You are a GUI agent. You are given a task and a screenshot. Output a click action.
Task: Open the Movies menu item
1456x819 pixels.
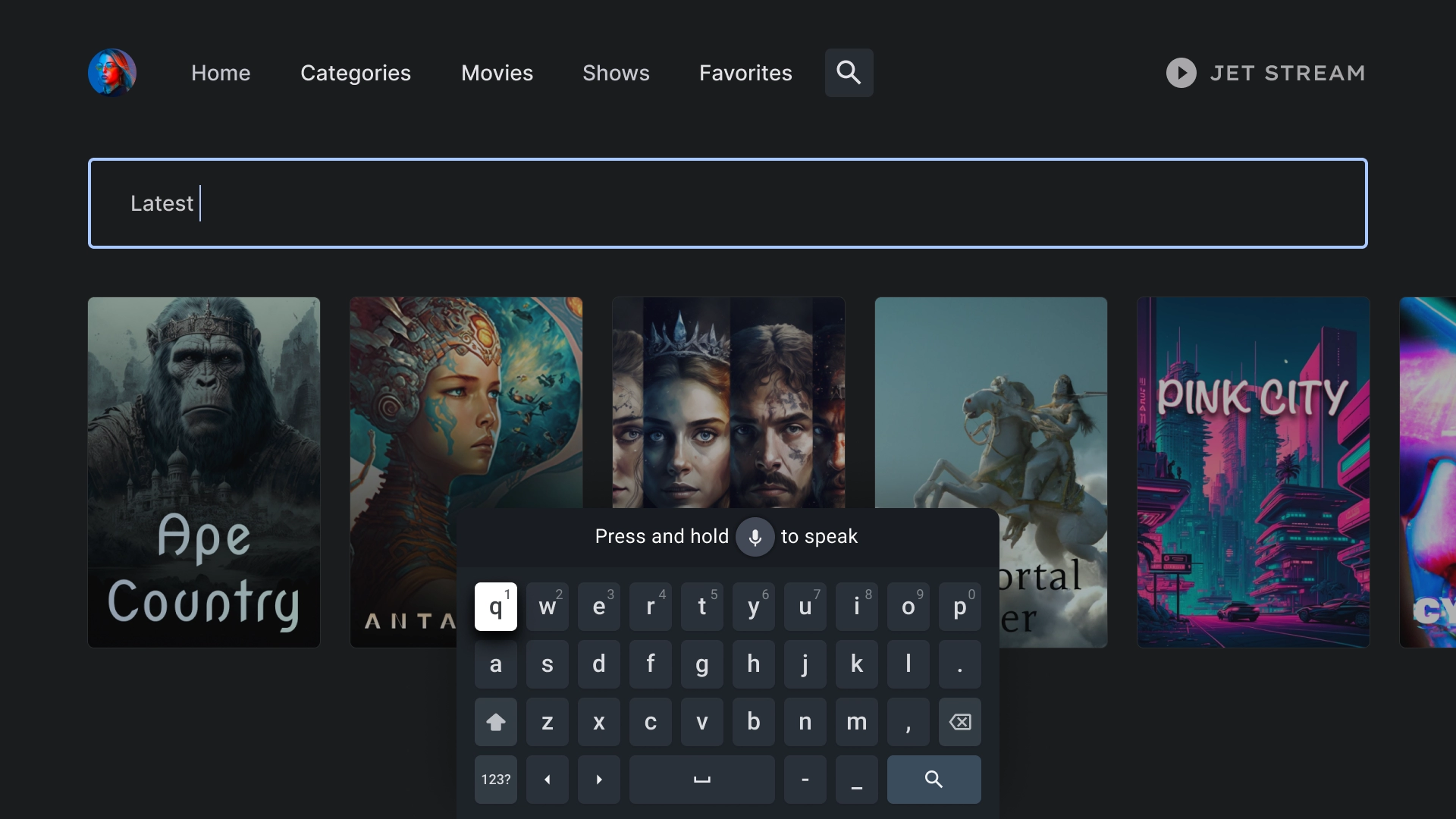tap(497, 72)
